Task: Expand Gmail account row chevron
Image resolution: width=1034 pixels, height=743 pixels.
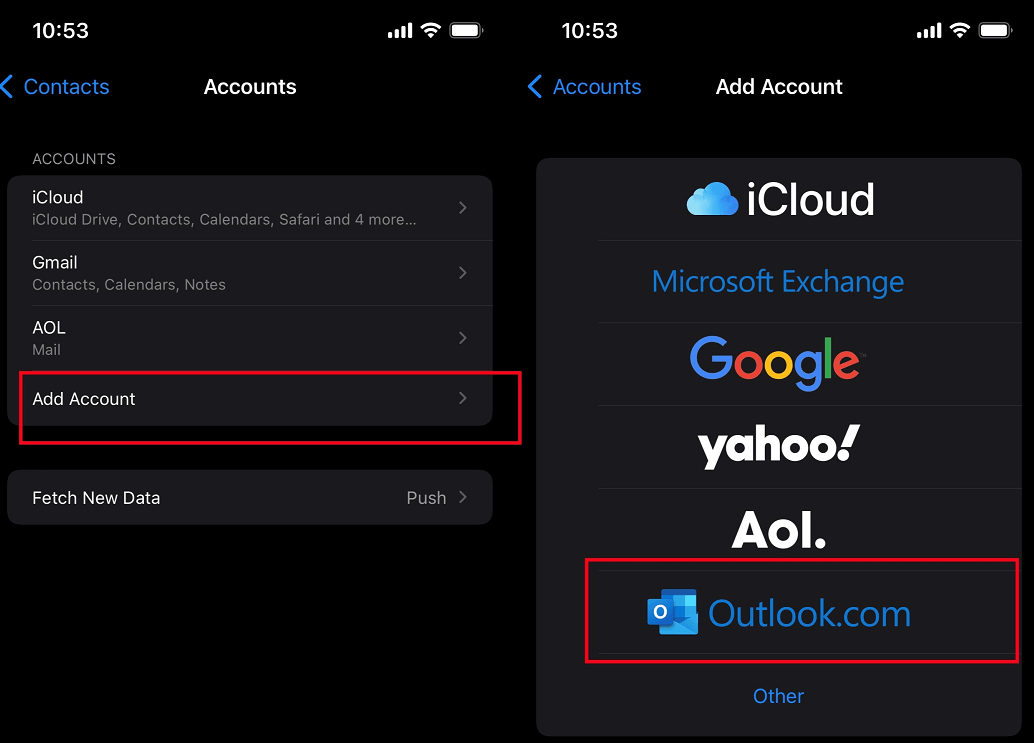Action: (462, 273)
